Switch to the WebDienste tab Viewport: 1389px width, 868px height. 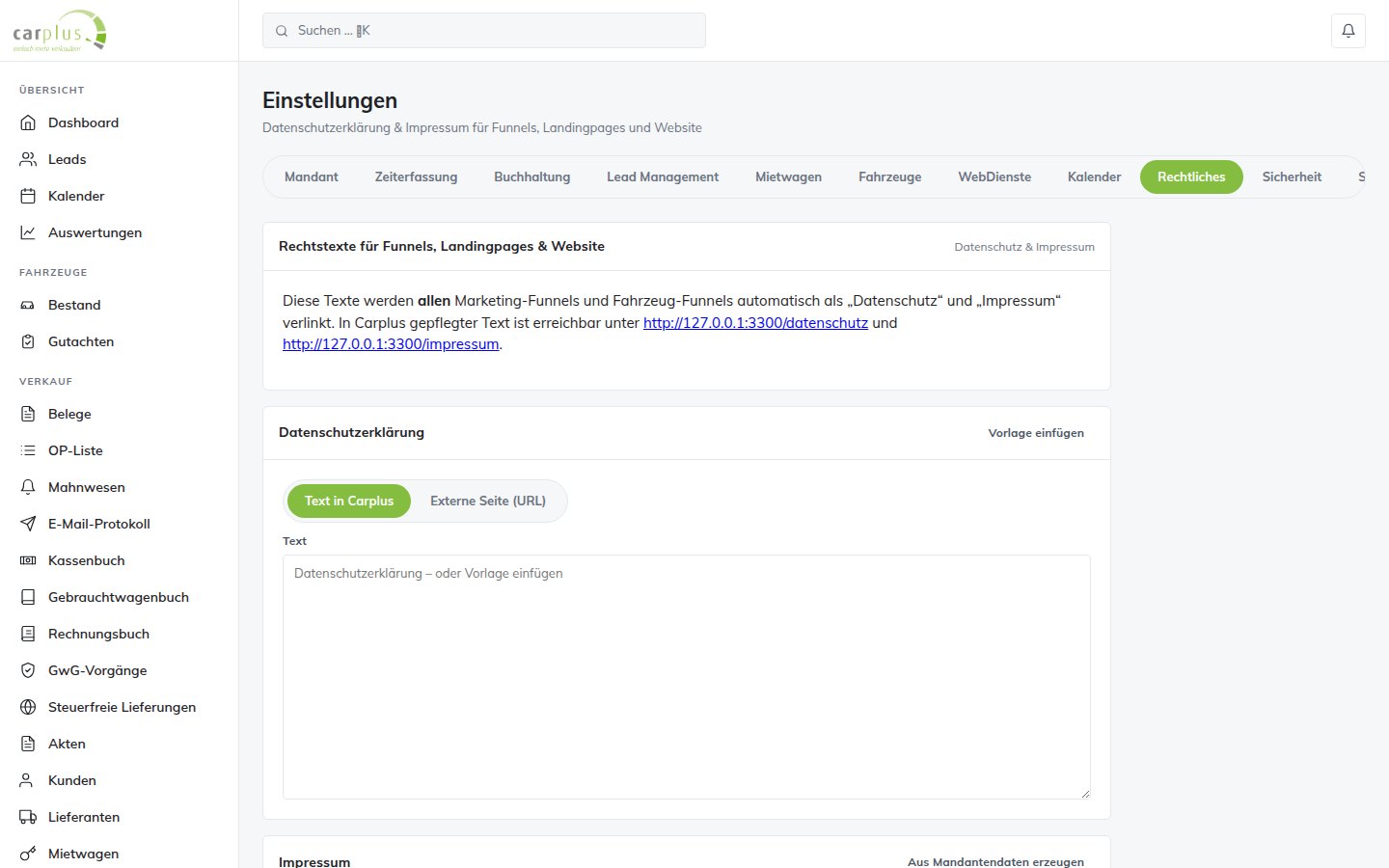(994, 176)
